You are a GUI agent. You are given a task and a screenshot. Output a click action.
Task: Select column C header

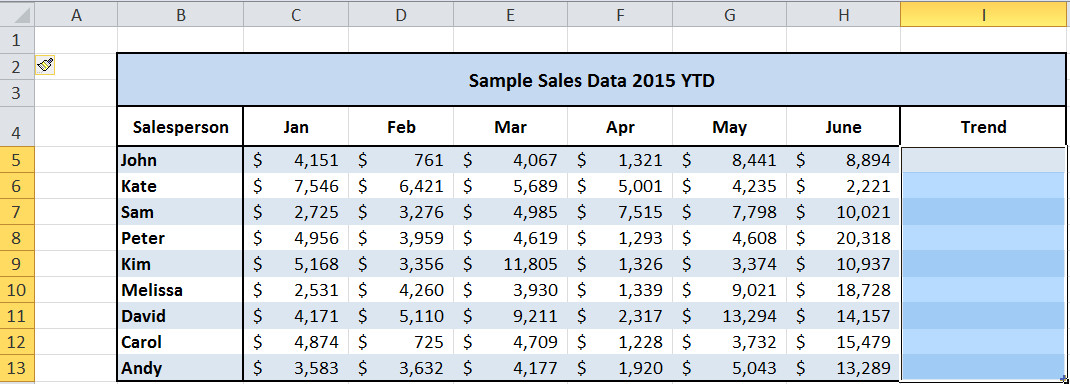[295, 14]
